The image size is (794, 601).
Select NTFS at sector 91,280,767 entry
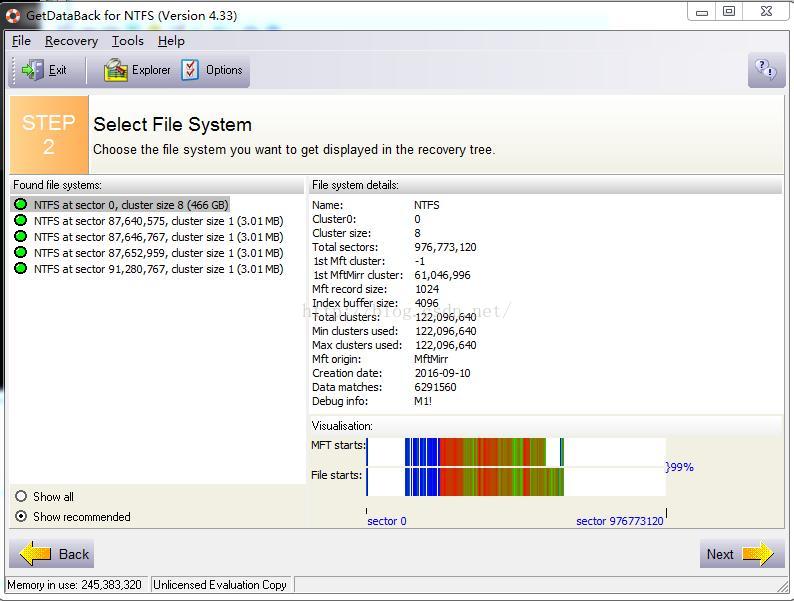click(158, 269)
